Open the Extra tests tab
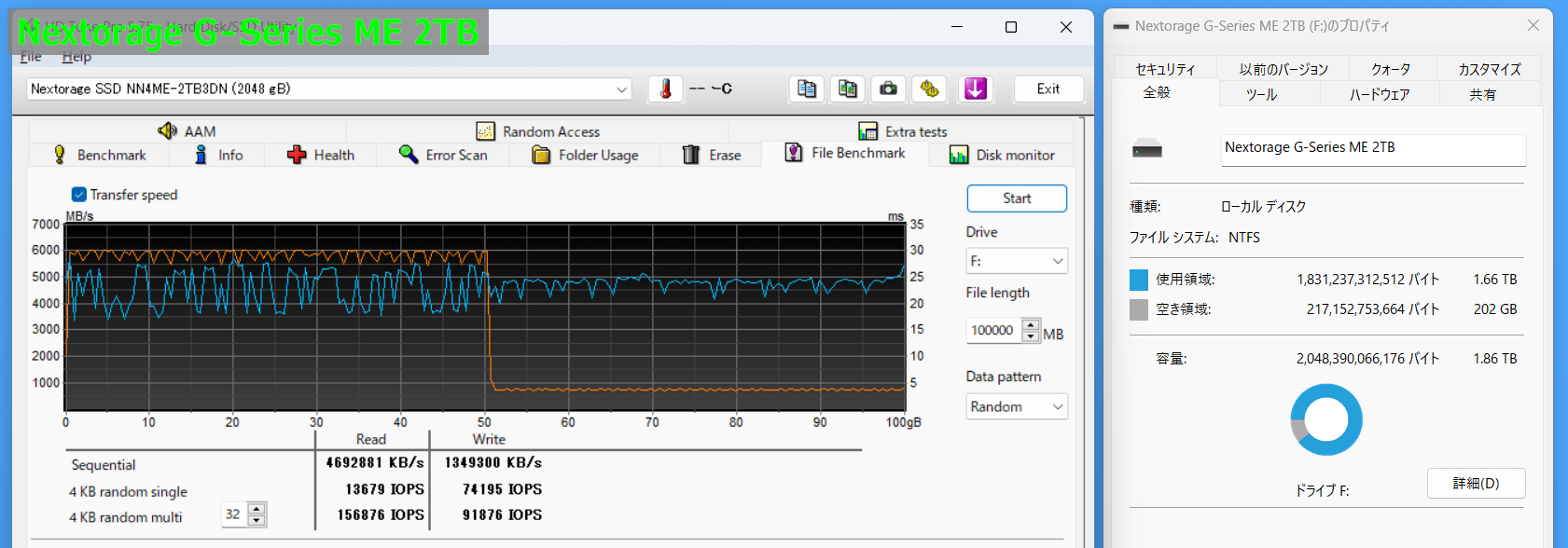1568x548 pixels. (902, 131)
